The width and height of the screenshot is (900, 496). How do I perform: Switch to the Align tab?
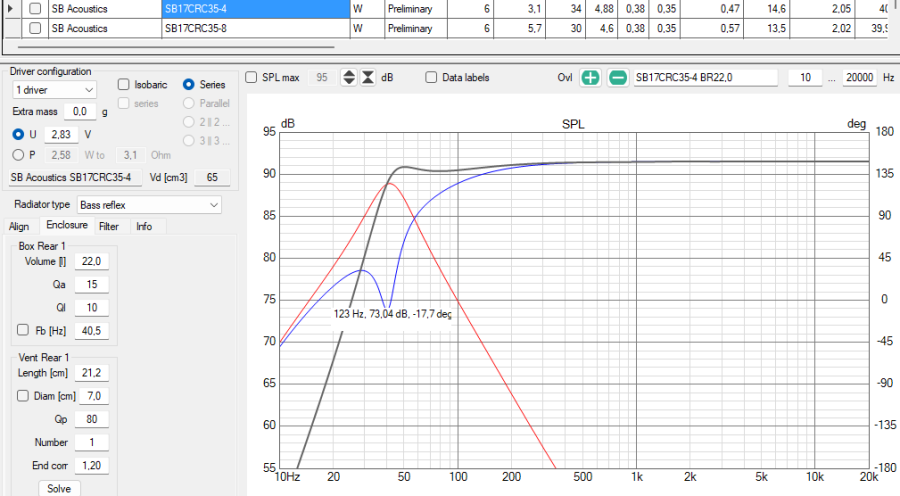(x=19, y=226)
